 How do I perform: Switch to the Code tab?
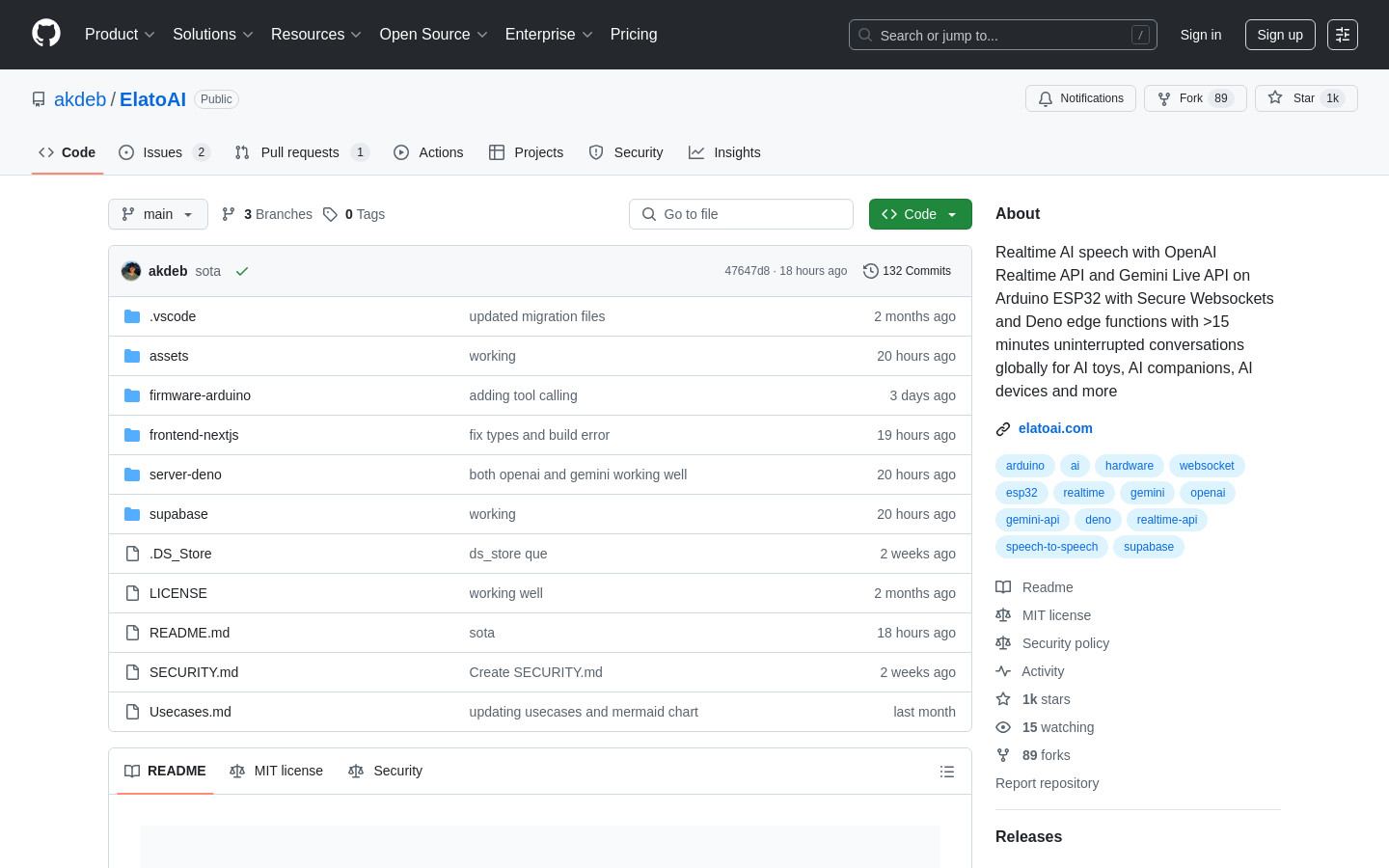tap(68, 152)
